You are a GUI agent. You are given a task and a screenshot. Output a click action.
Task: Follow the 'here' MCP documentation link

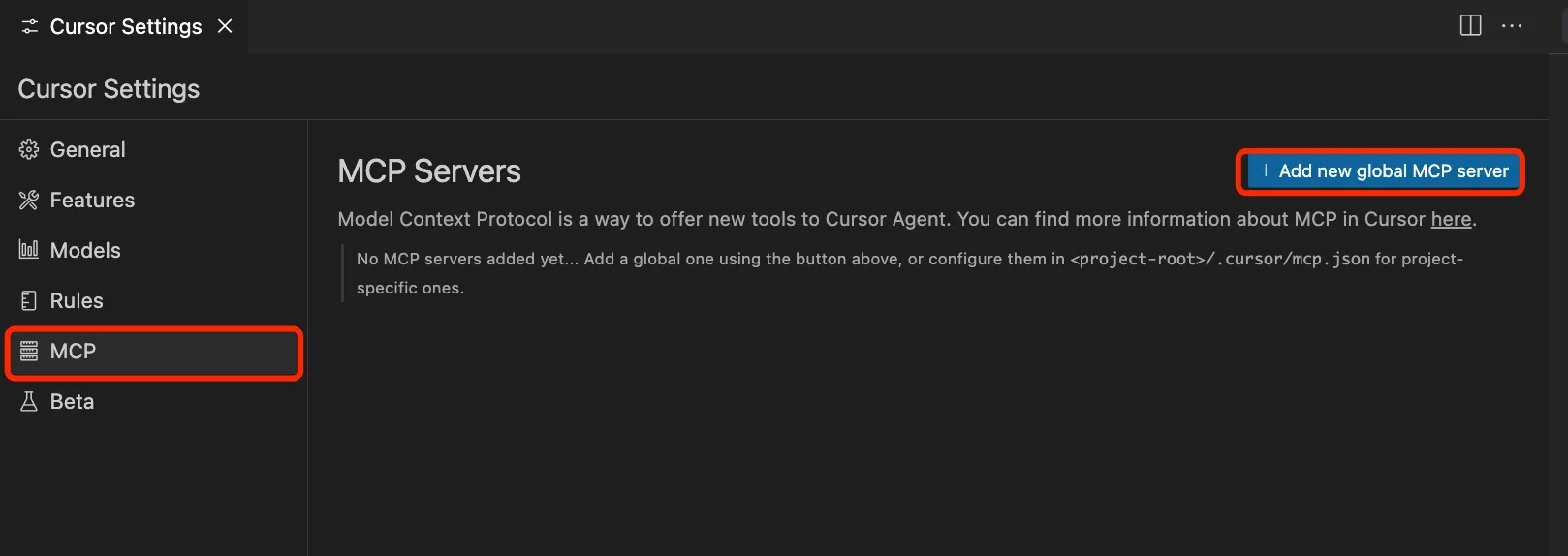(x=1451, y=219)
